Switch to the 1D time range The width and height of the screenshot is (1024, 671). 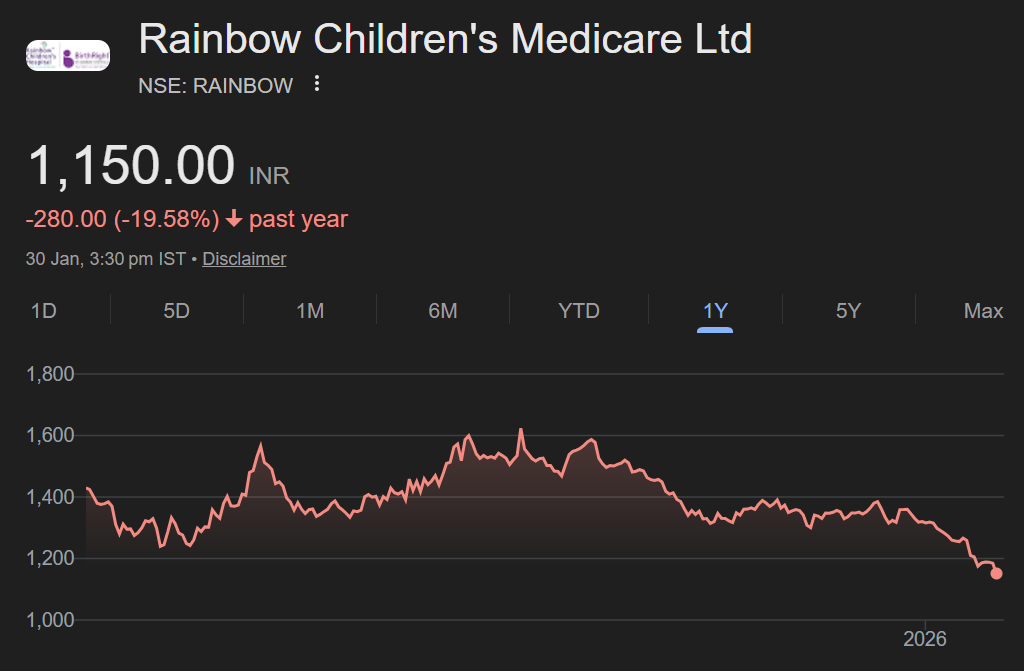click(x=44, y=311)
